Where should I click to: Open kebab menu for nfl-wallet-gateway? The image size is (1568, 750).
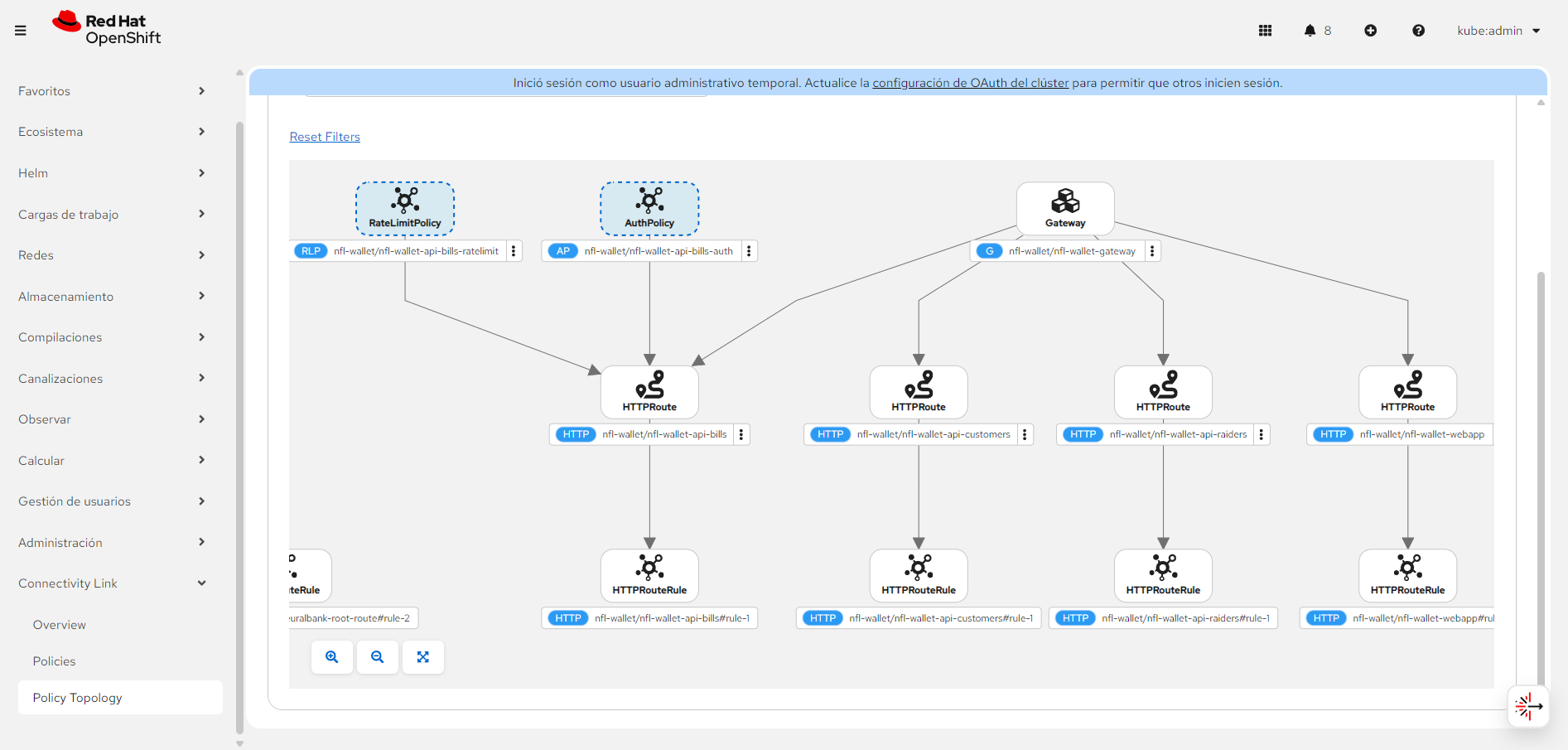(1152, 251)
